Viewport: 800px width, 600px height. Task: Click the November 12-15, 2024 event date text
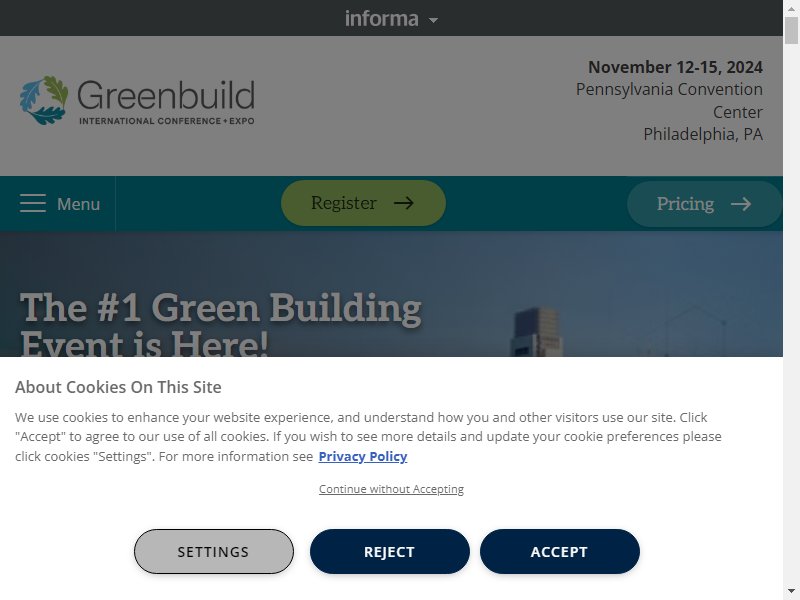click(676, 67)
